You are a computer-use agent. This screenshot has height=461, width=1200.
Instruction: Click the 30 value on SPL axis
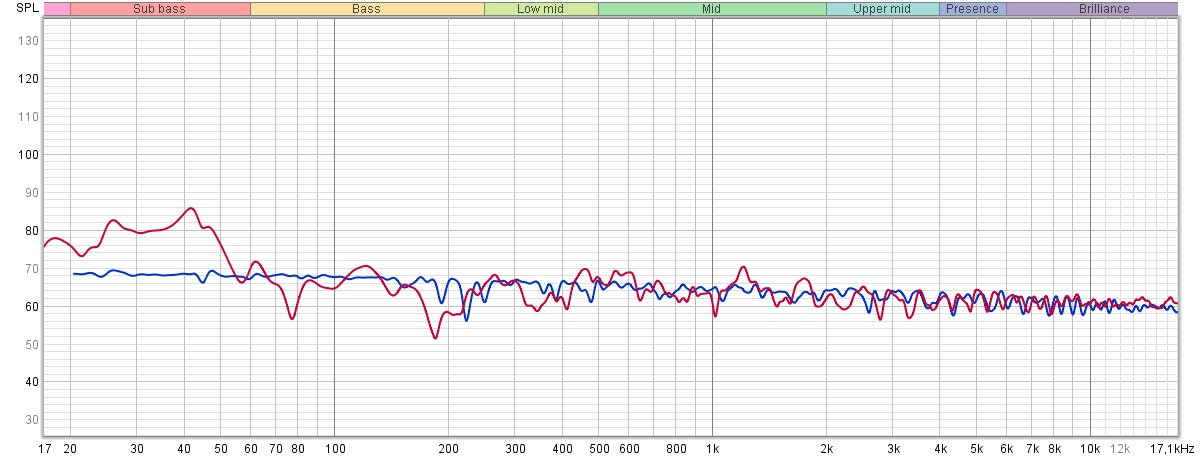pyautogui.click(x=31, y=420)
